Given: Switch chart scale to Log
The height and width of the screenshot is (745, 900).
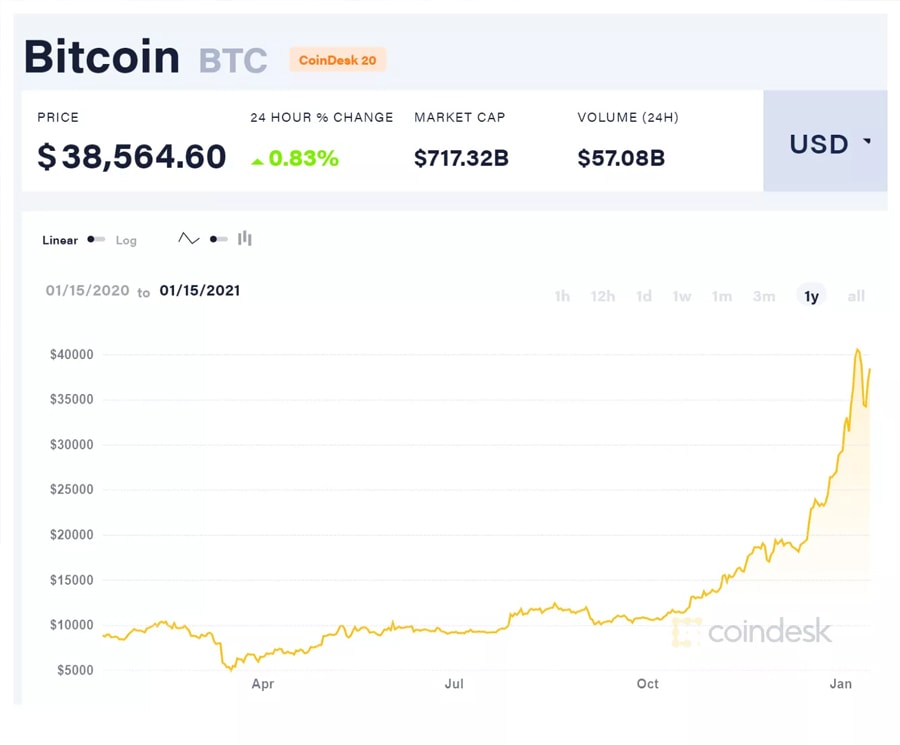Looking at the screenshot, I should (x=126, y=241).
